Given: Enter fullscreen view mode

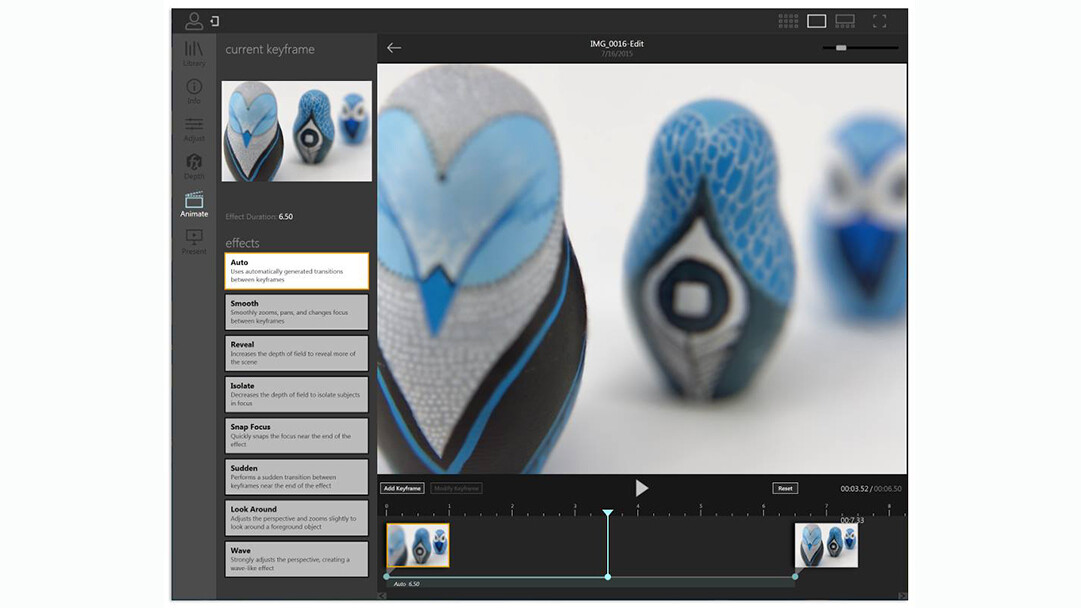Looking at the screenshot, I should pos(880,21).
